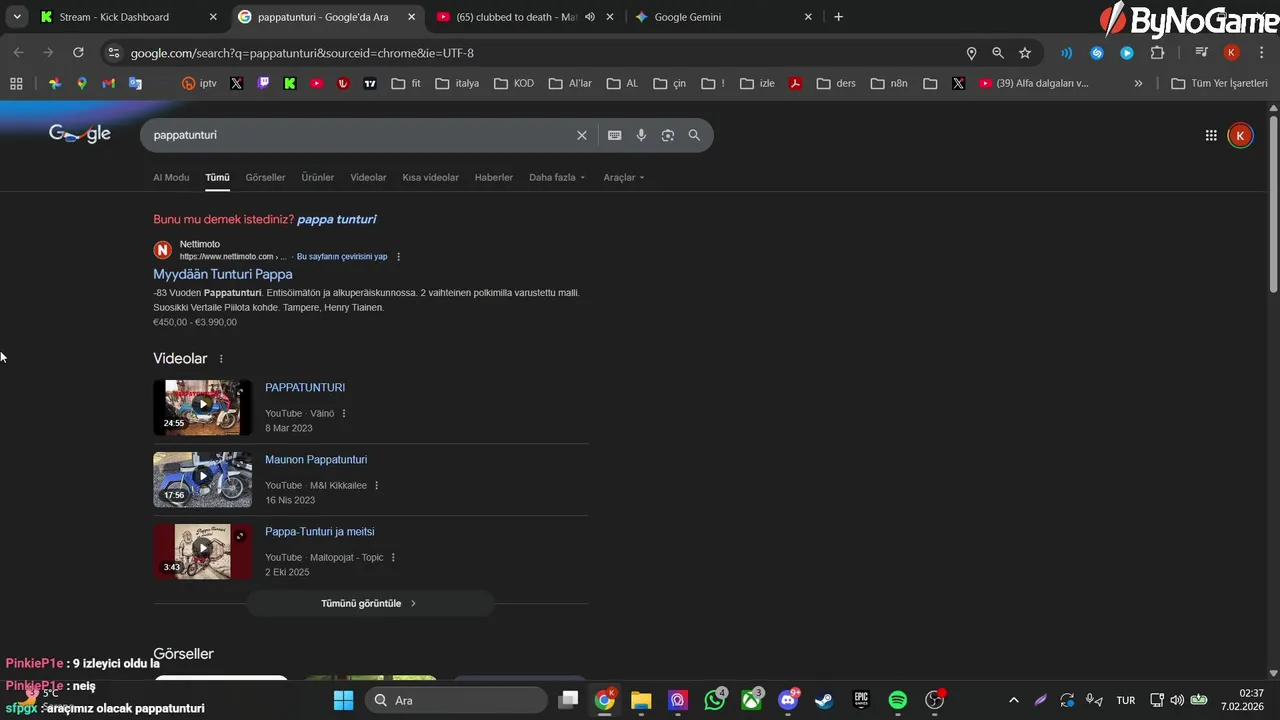Open the Tüm Yer İşaretleri folder

(x=1219, y=84)
